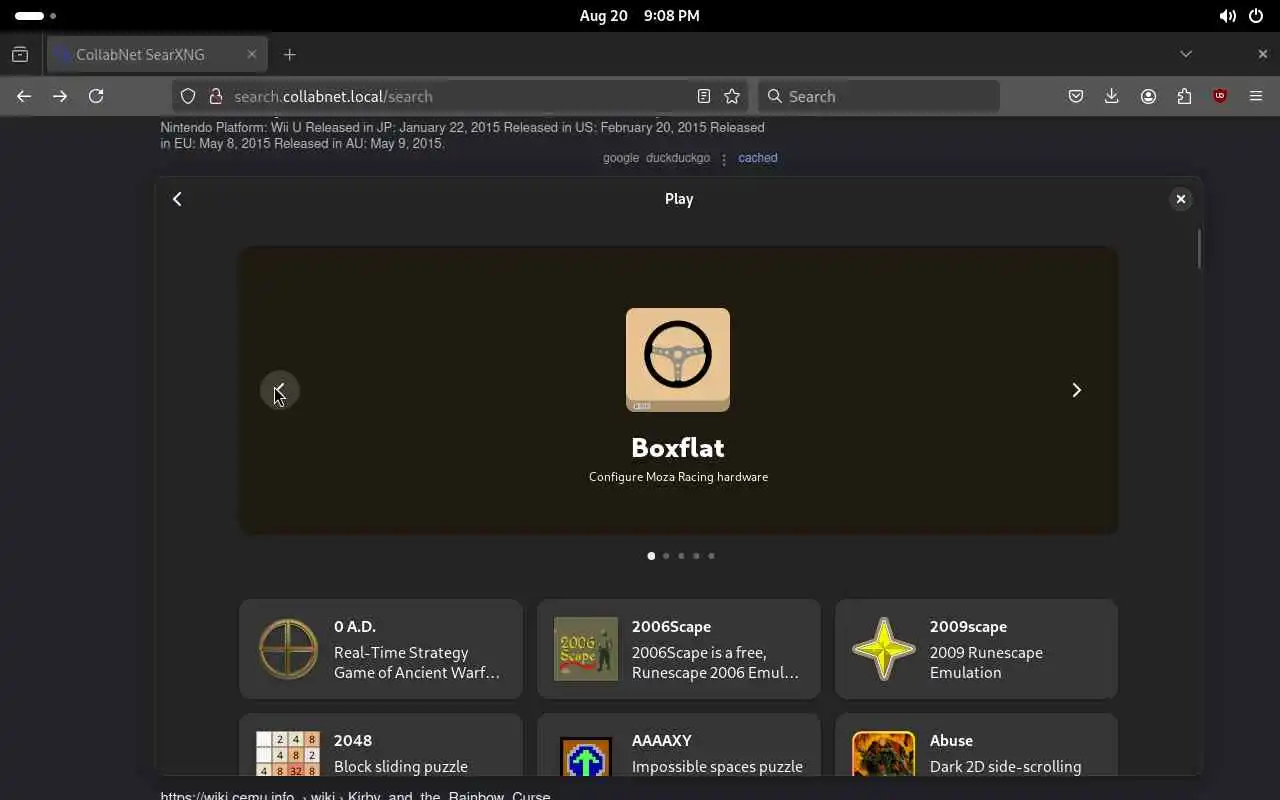Open the Firefox View tab button
1280x800 pixels.
(20, 54)
